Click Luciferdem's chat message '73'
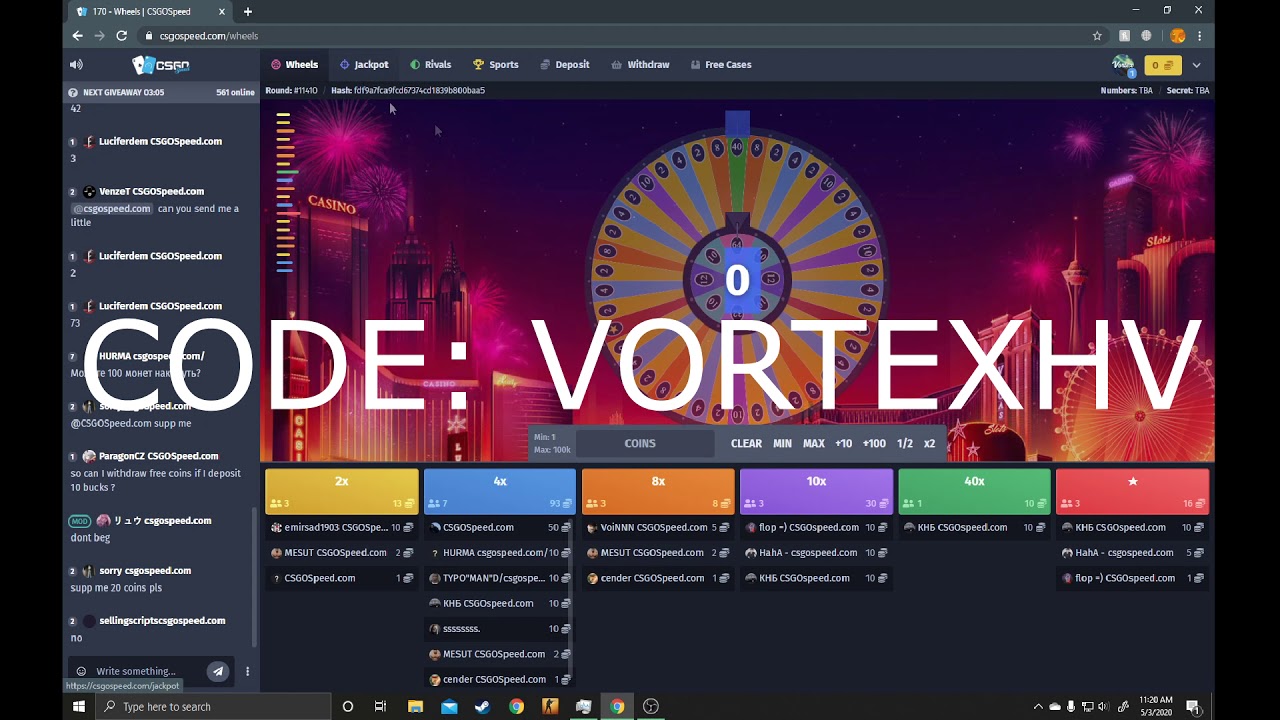Screen dimensions: 1280x720 point(75,323)
